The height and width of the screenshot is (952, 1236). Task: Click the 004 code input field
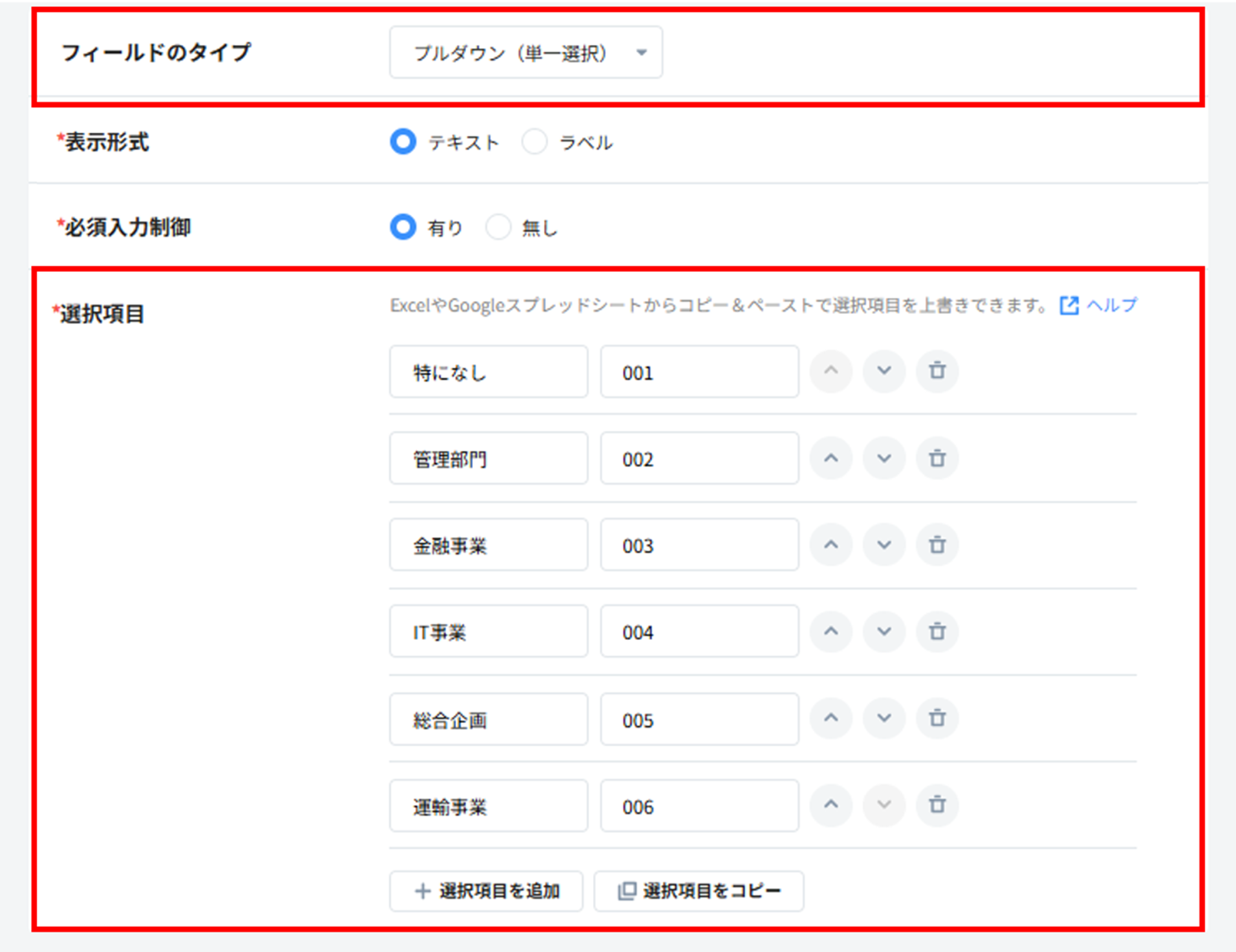pyautogui.click(x=699, y=631)
